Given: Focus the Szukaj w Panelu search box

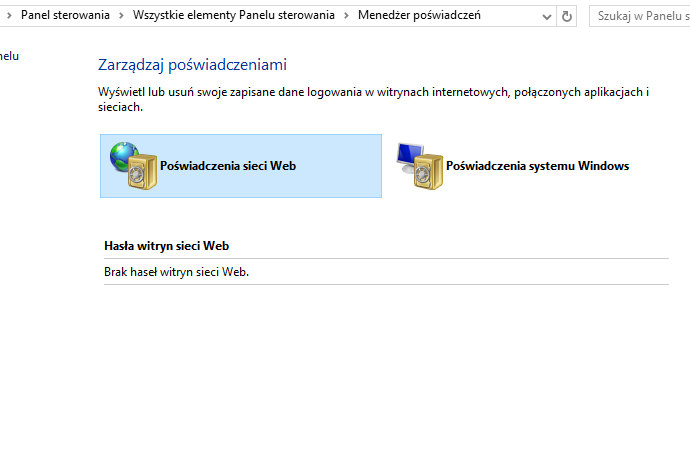Looking at the screenshot, I should click(639, 16).
